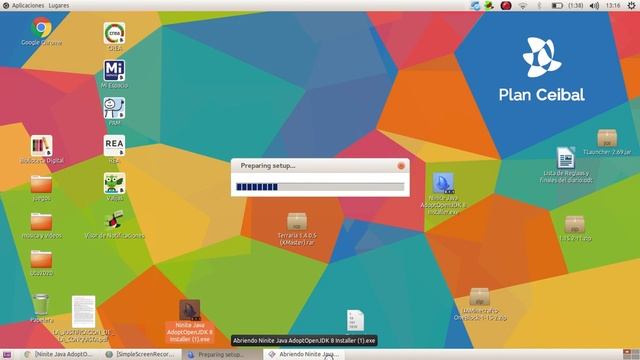
Task: Select the TLauncher jar file icon
Action: point(607,138)
